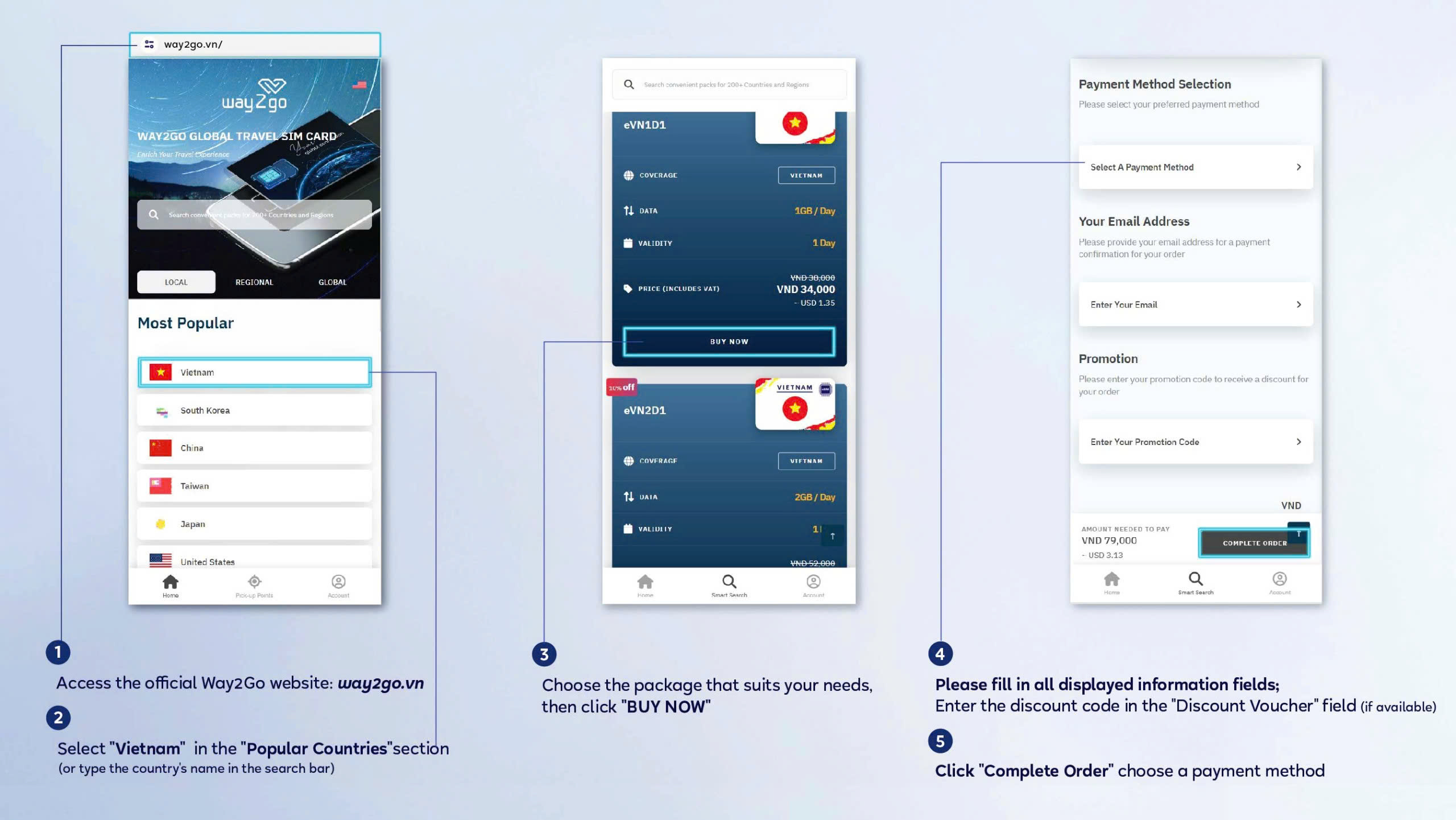The height and width of the screenshot is (820, 1456).
Task: Select the REGIONAL tab on homepage
Action: 253,281
